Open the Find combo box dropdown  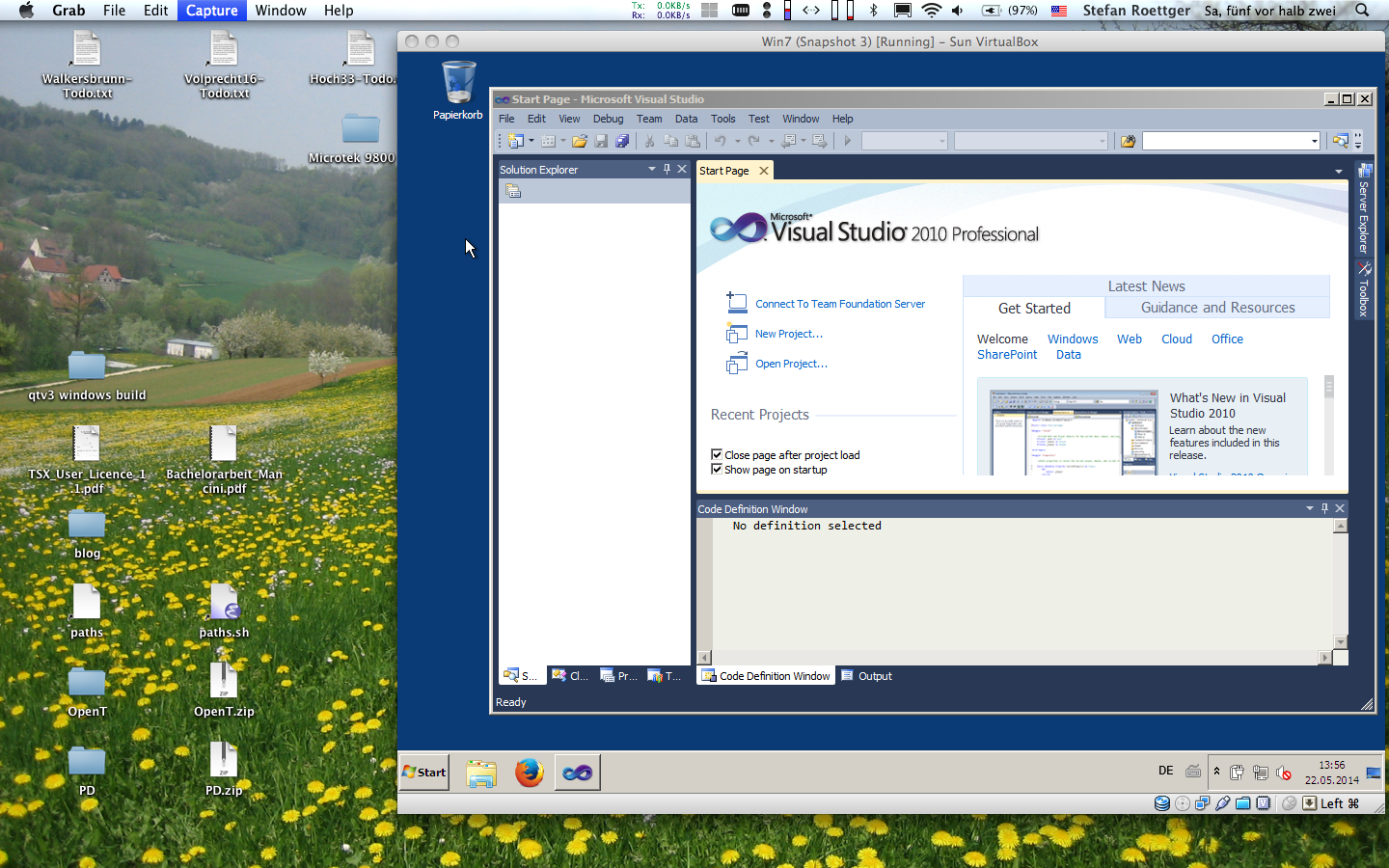click(1314, 141)
